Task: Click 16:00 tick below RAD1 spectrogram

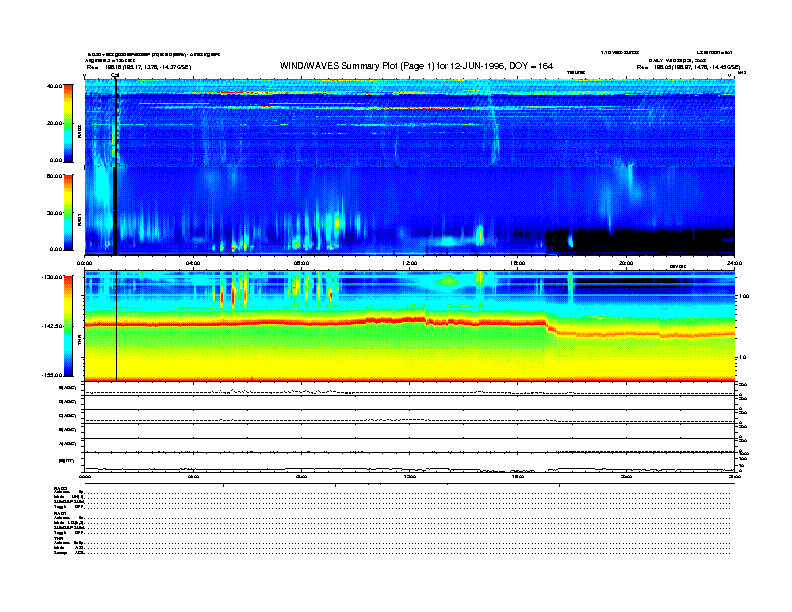Action: click(518, 263)
